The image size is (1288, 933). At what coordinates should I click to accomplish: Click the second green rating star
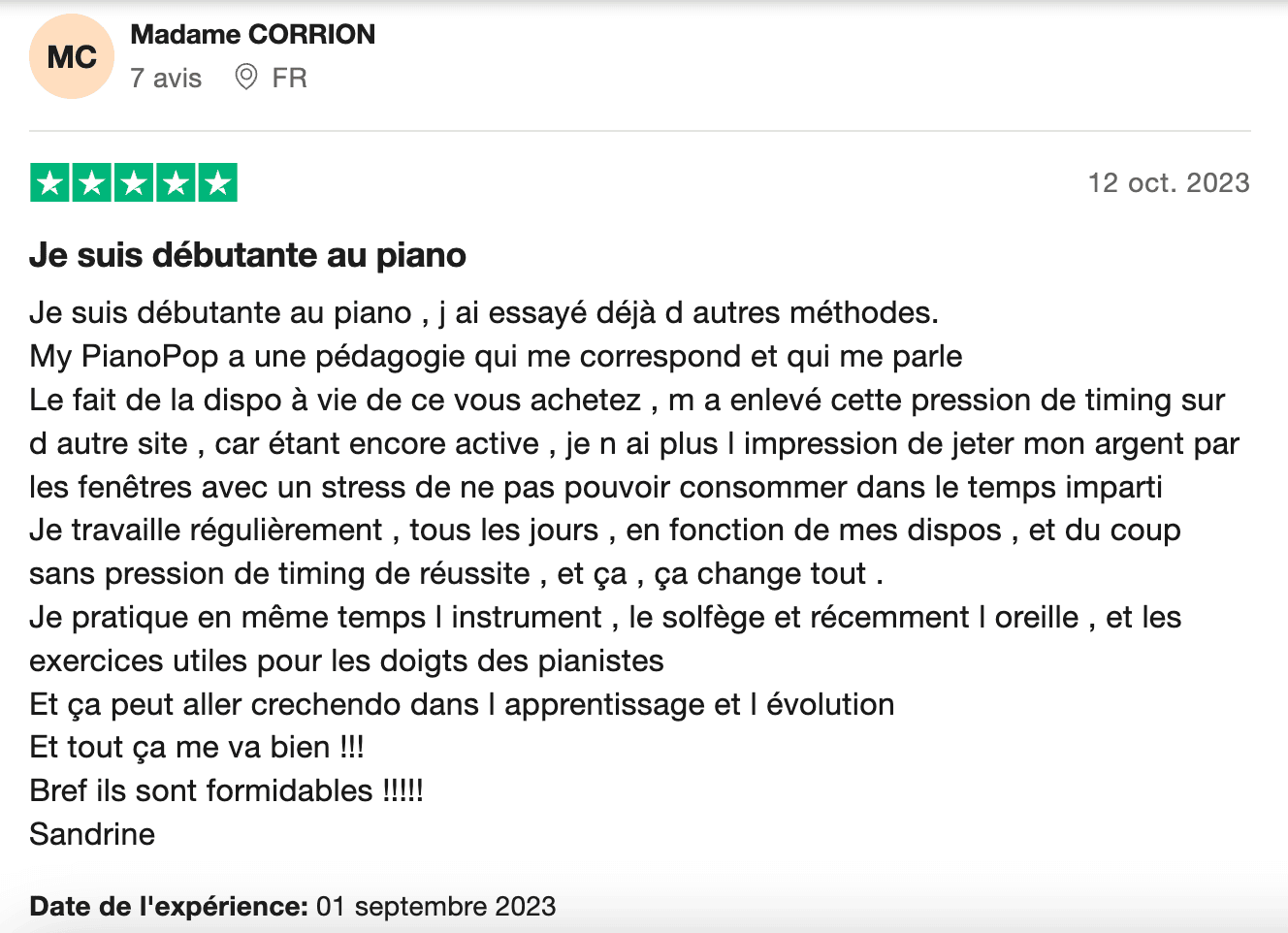[92, 182]
